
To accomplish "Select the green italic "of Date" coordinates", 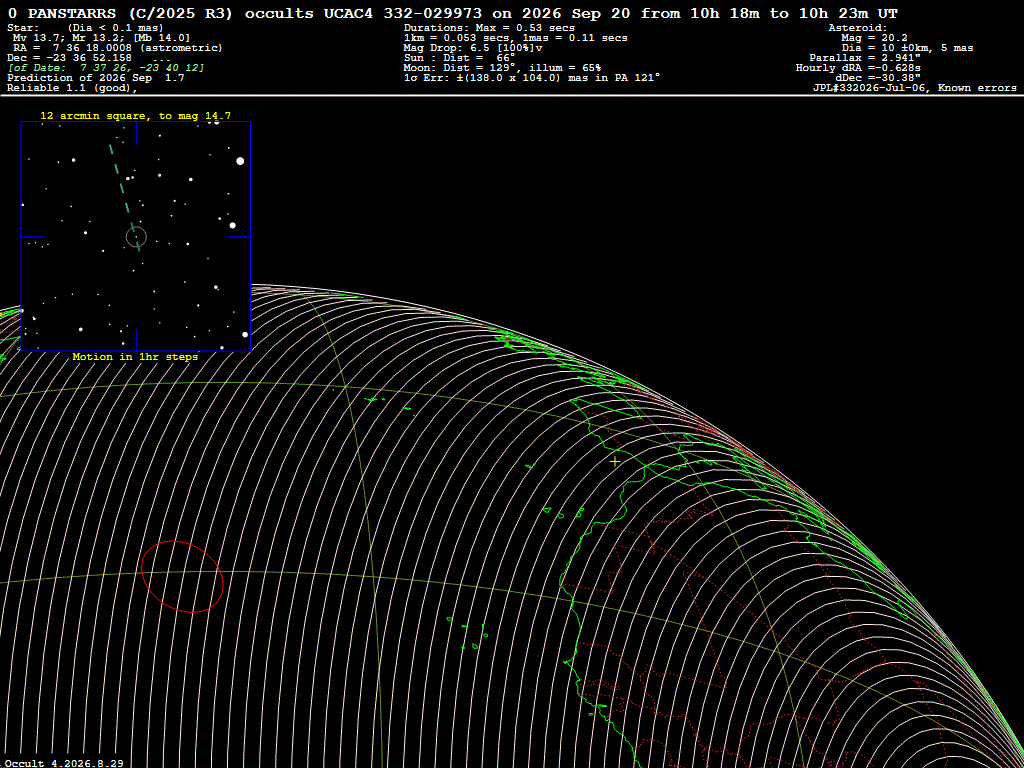I will 106,68.
